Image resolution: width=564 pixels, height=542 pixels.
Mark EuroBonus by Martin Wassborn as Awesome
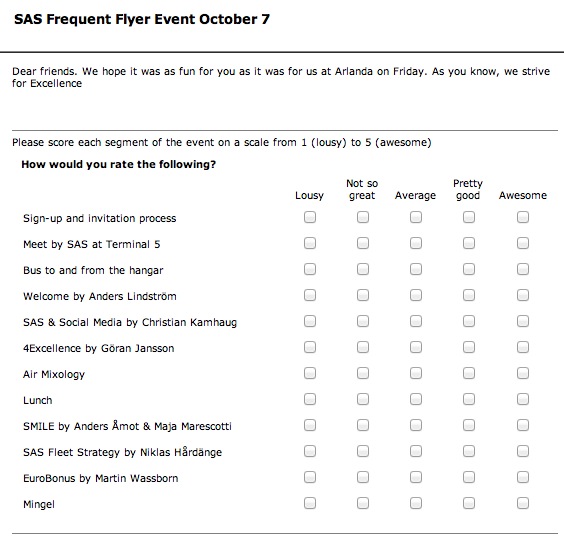pos(523,477)
